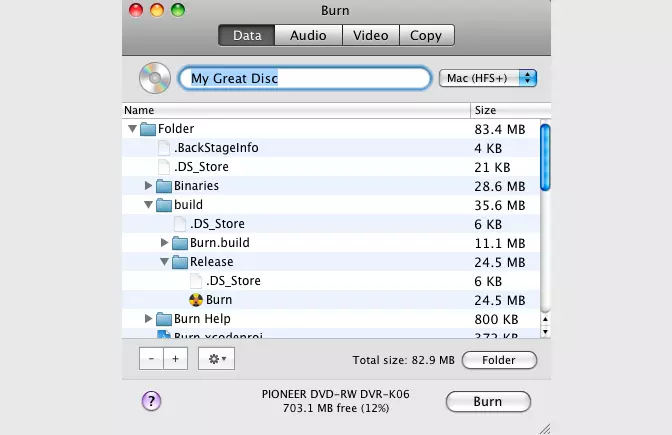Select the Burn.build row name
The width and height of the screenshot is (672, 435).
click(x=219, y=243)
